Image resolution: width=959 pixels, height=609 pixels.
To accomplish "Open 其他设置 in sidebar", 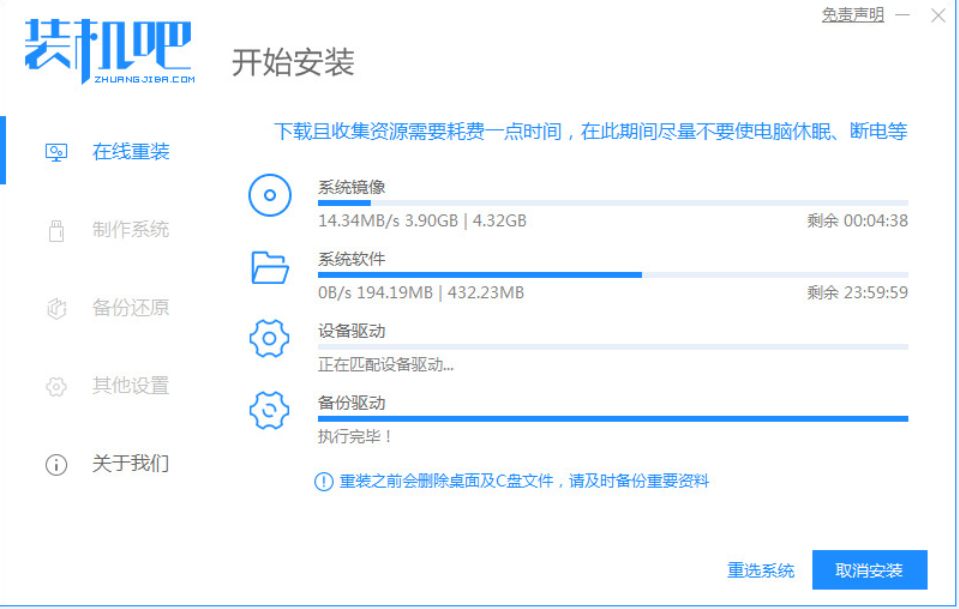I will tap(131, 386).
